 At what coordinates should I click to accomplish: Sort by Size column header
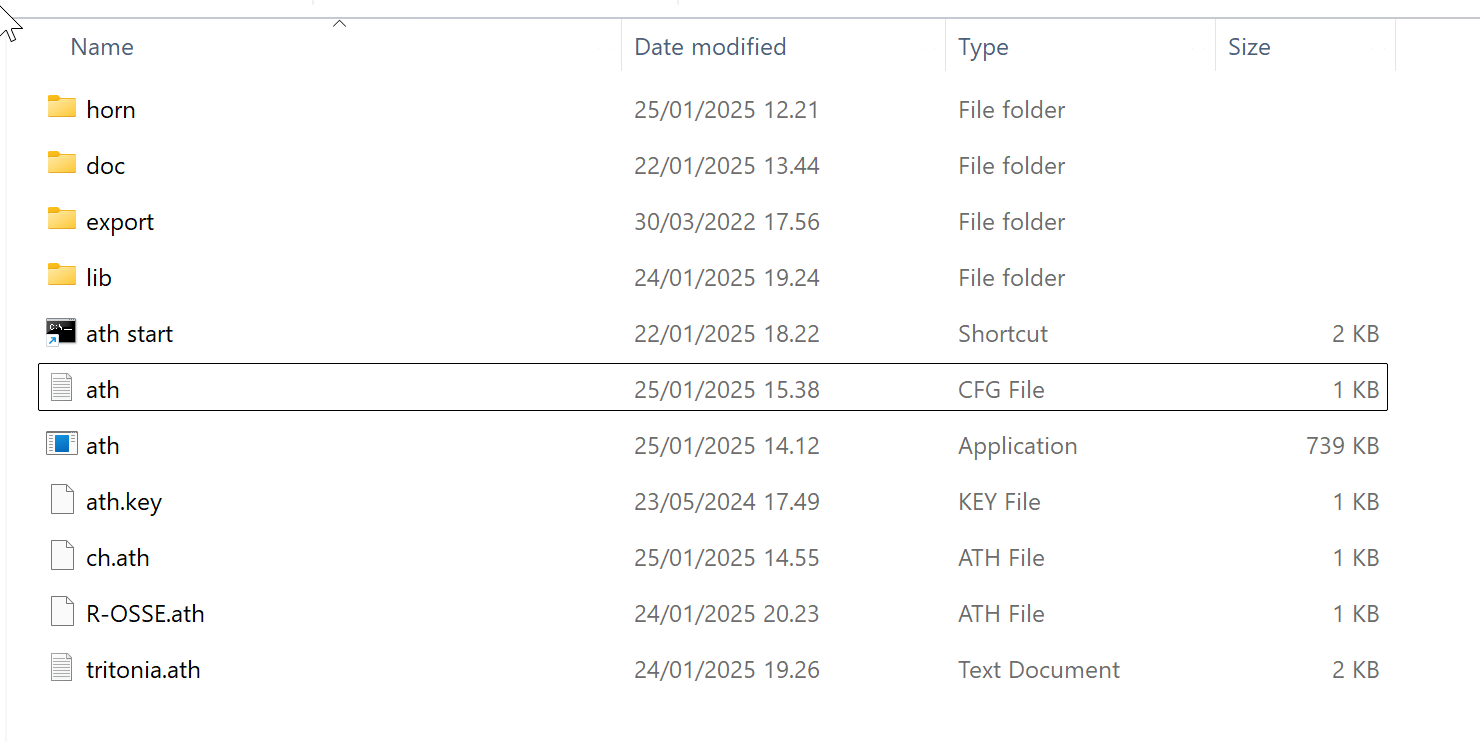(1249, 47)
